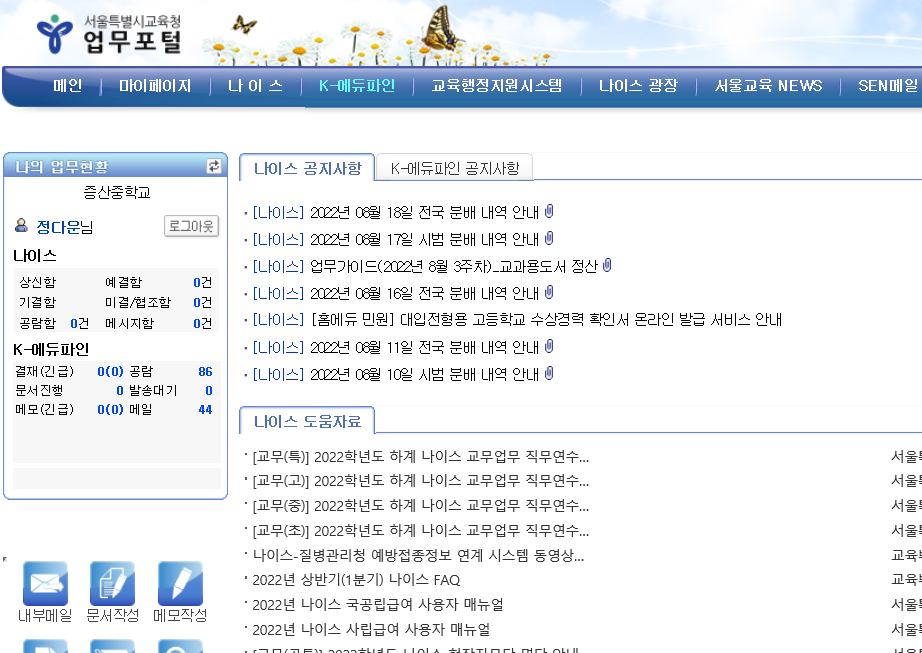Open [교무(중)] 2022학년도 하계 직무연수 item
This screenshot has width=922, height=653.
tap(420, 506)
